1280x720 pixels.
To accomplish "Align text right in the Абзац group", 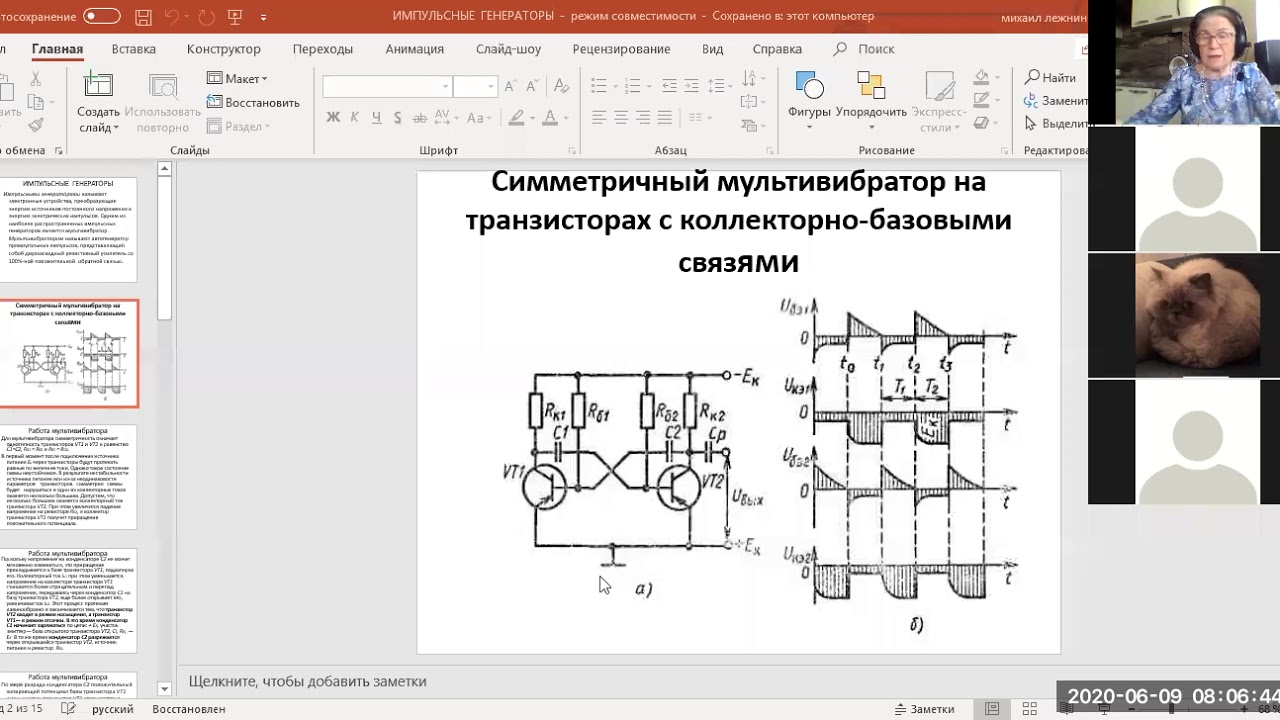I will (x=643, y=118).
